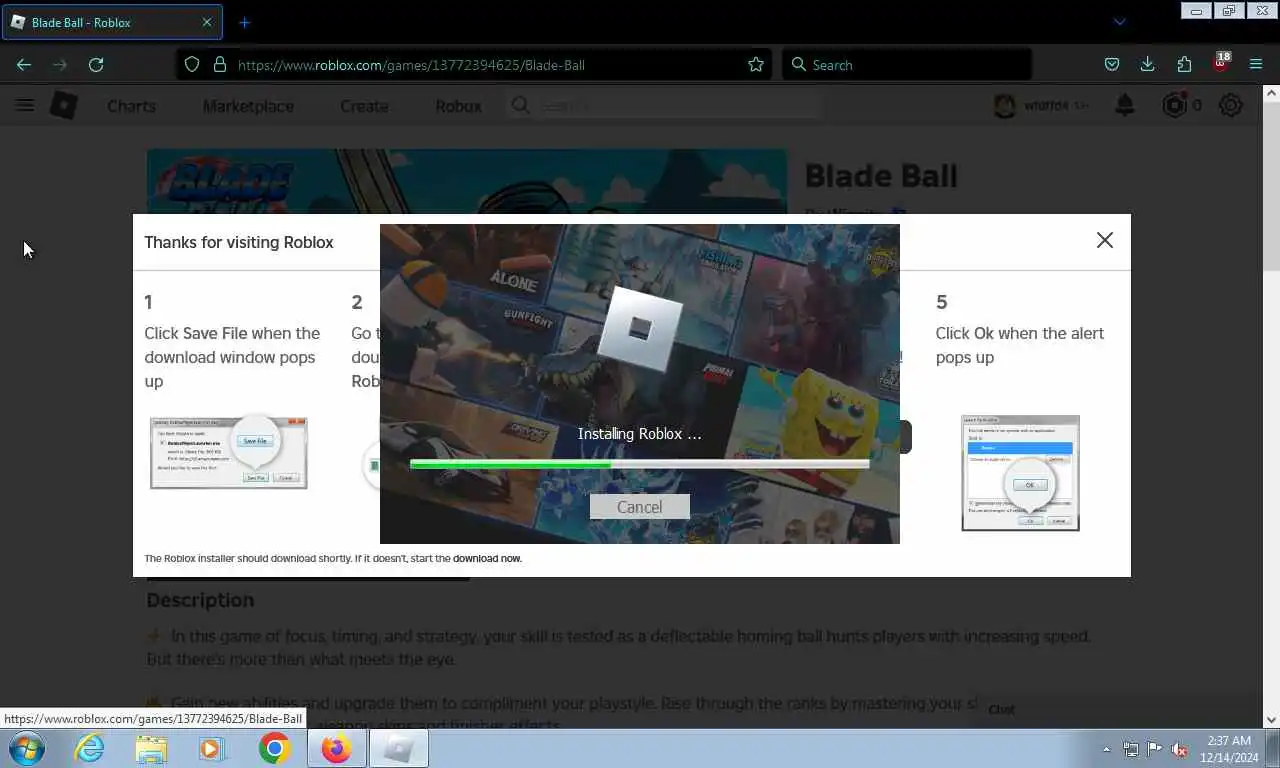Screen dimensions: 1280x768
Task: Click the muted volume tray icon
Action: pyautogui.click(x=1180, y=749)
